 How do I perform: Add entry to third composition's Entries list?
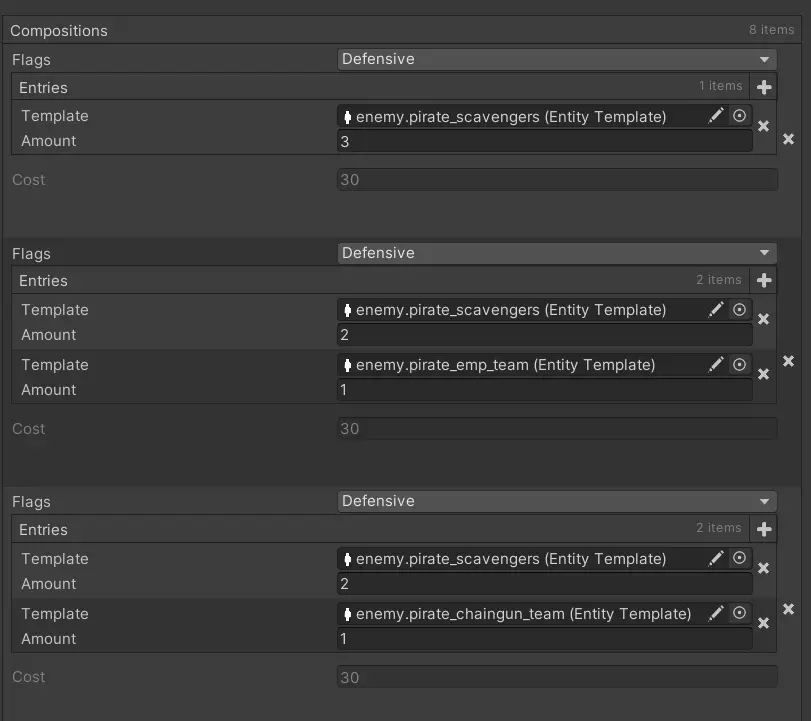(x=764, y=530)
